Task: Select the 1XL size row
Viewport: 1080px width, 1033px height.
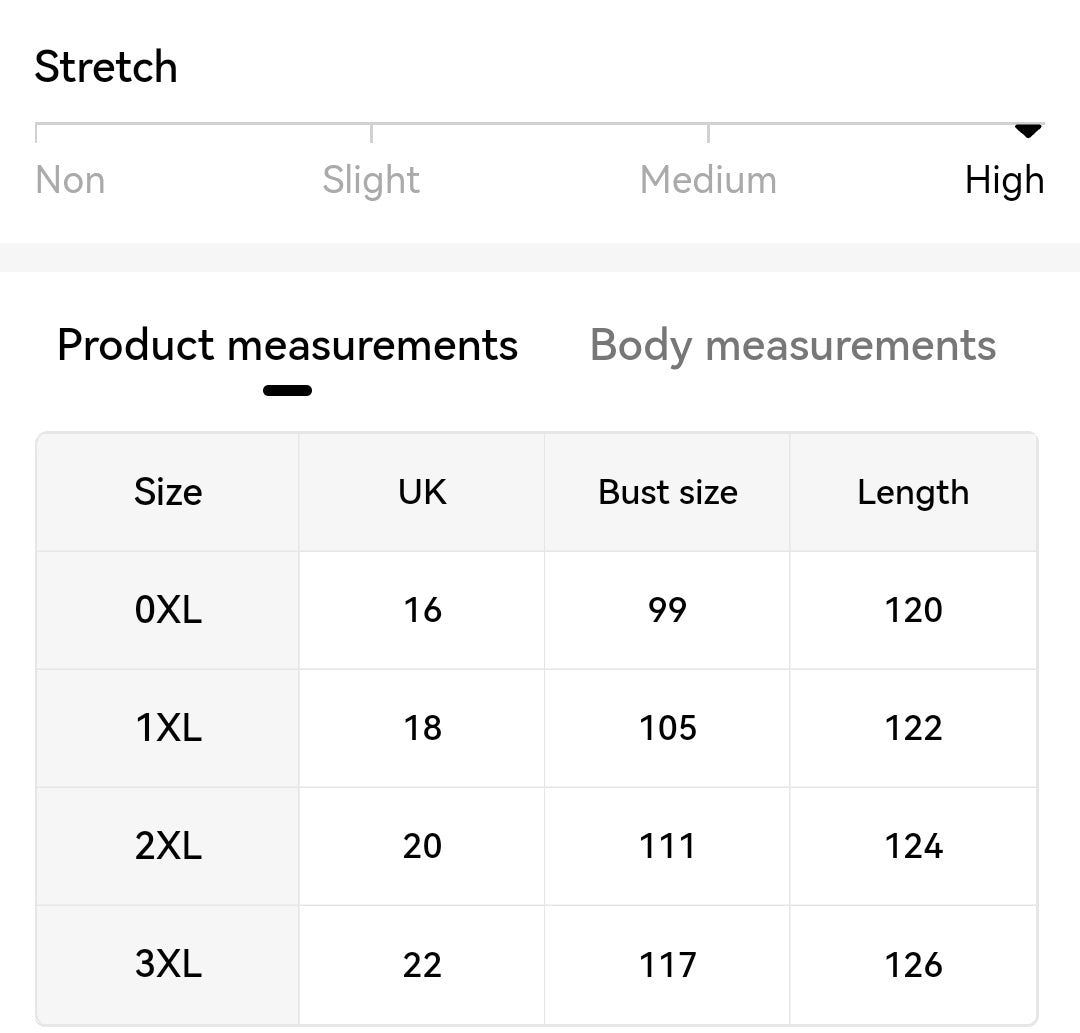Action: pyautogui.click(x=537, y=728)
